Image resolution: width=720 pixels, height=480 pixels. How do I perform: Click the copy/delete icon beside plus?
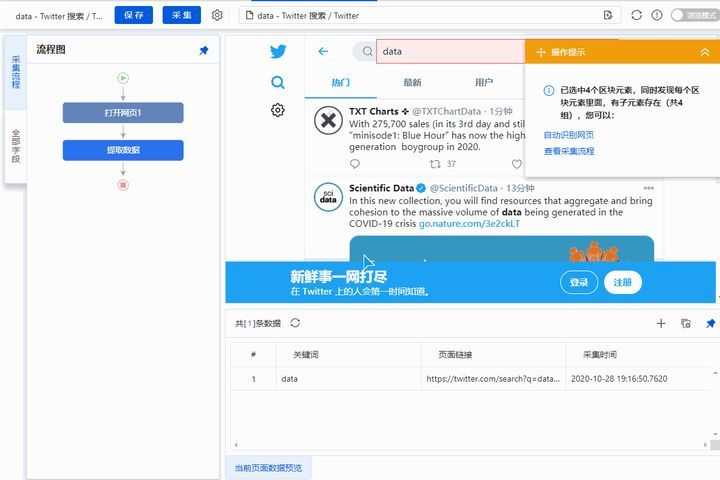pyautogui.click(x=686, y=323)
